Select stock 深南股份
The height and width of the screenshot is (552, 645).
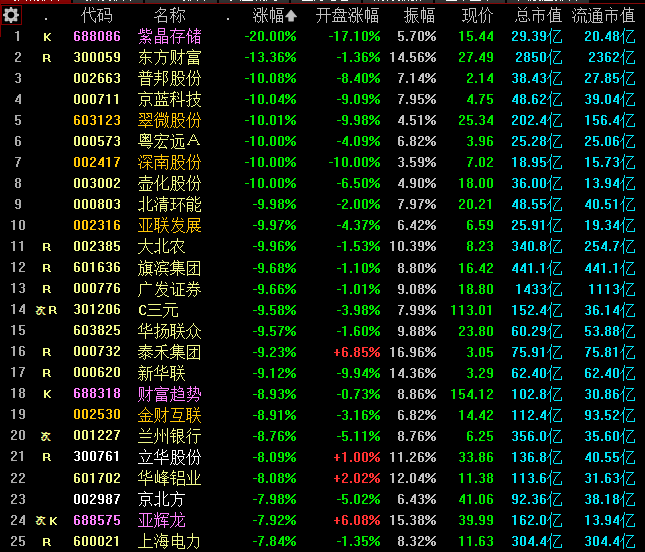click(169, 162)
